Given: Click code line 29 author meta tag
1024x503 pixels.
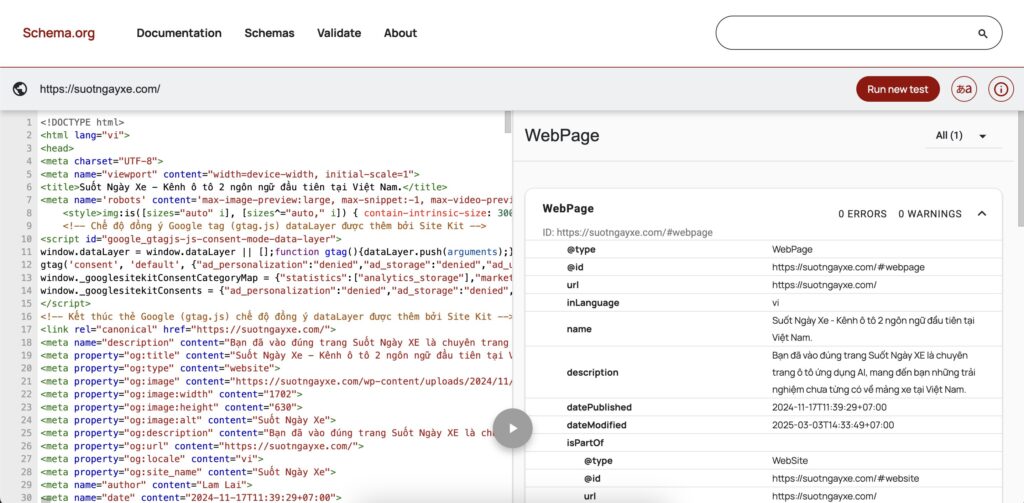Looking at the screenshot, I should click(x=146, y=485).
